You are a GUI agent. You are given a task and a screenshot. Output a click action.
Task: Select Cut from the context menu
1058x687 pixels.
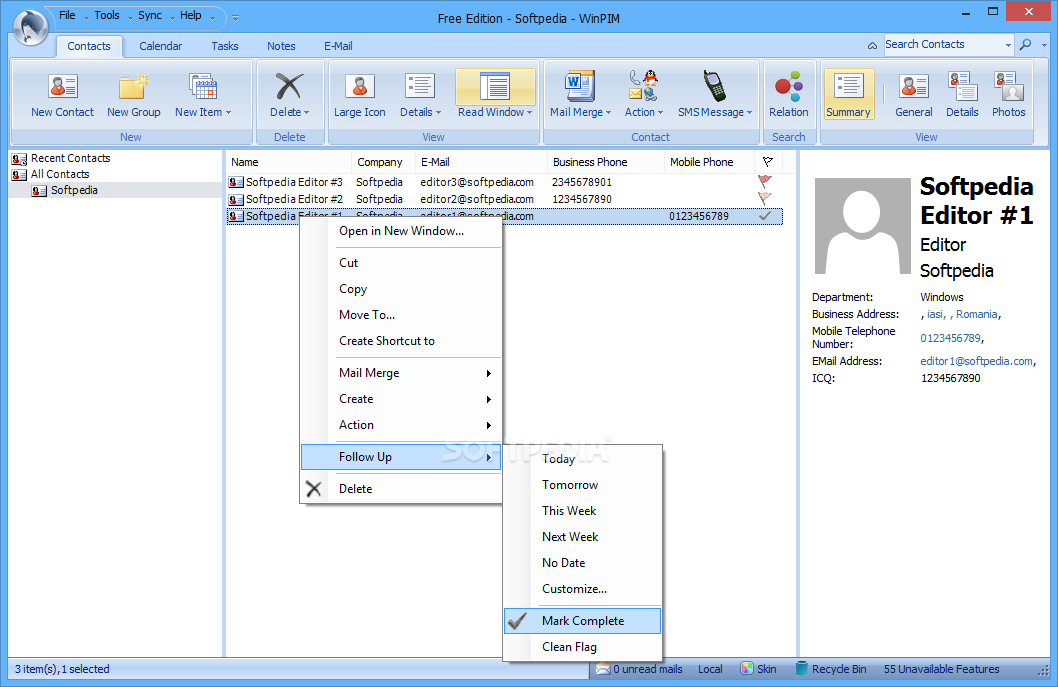(401, 263)
